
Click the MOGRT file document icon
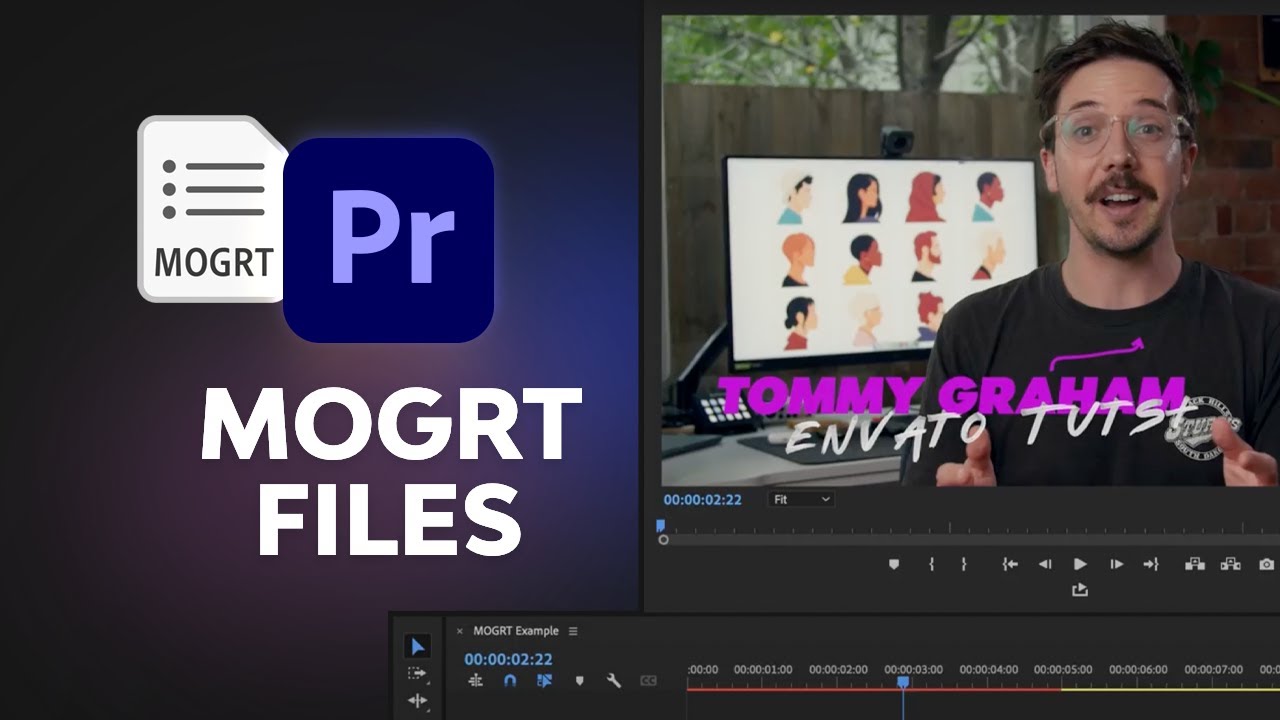[x=213, y=209]
